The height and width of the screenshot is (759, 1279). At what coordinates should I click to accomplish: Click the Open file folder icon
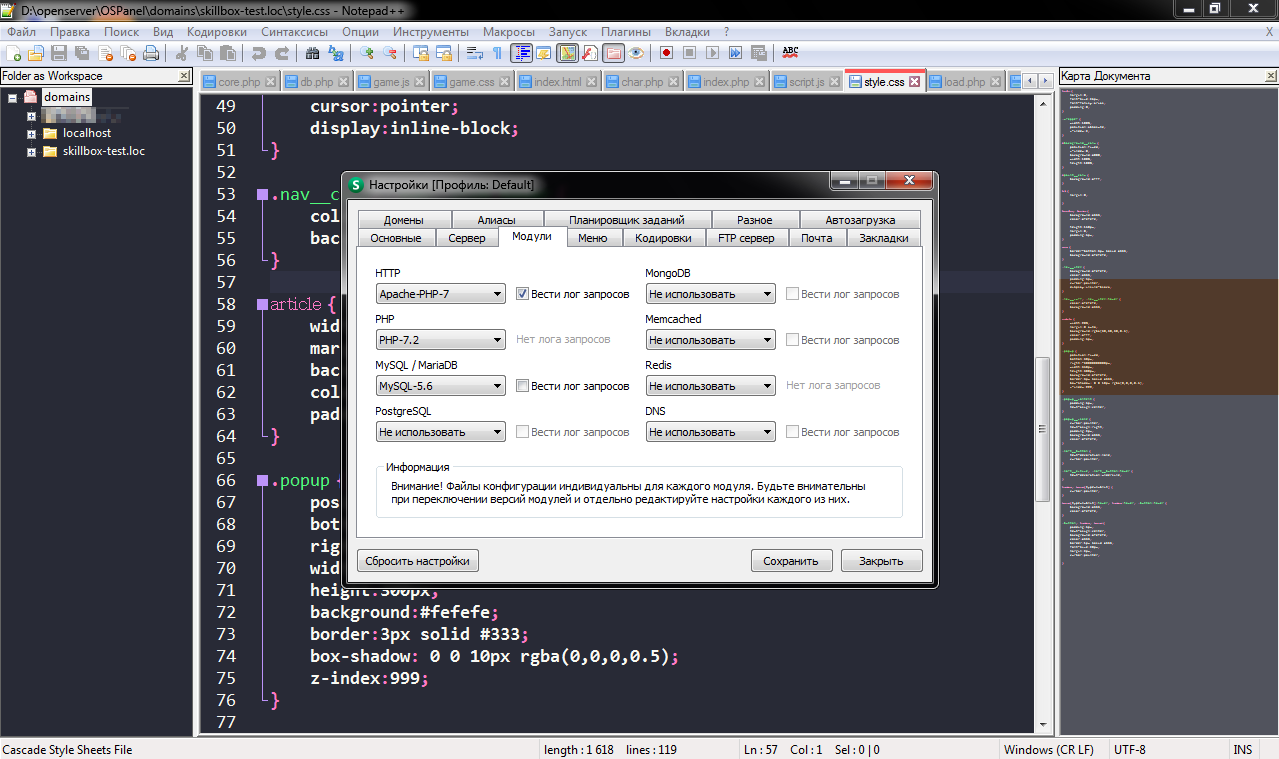[x=36, y=53]
